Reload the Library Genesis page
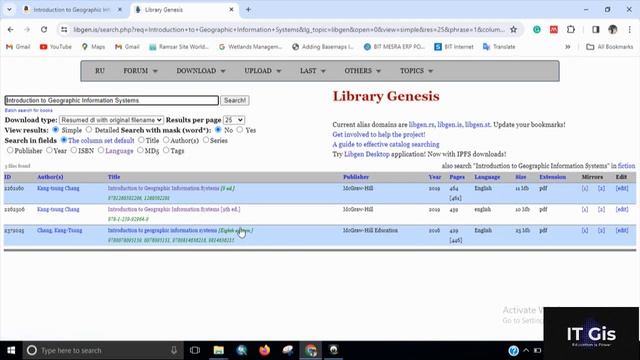 (x=44, y=29)
